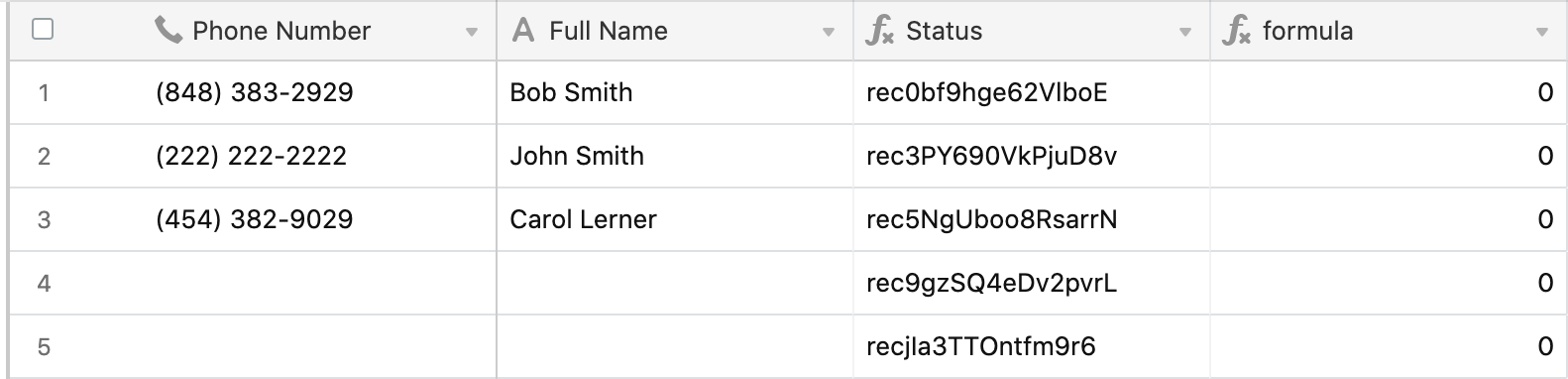Open the Full Name column dropdown arrow

point(829,33)
